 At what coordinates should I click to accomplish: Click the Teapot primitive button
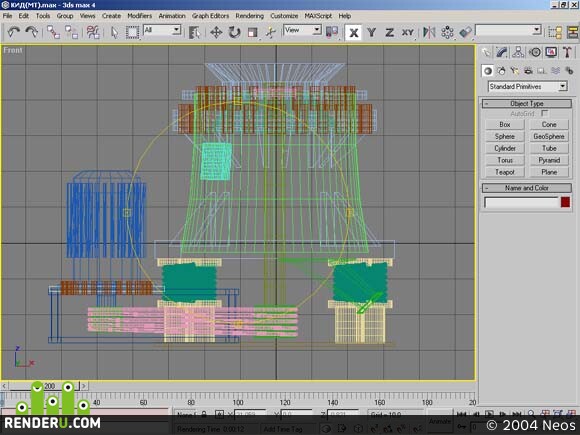click(x=505, y=172)
